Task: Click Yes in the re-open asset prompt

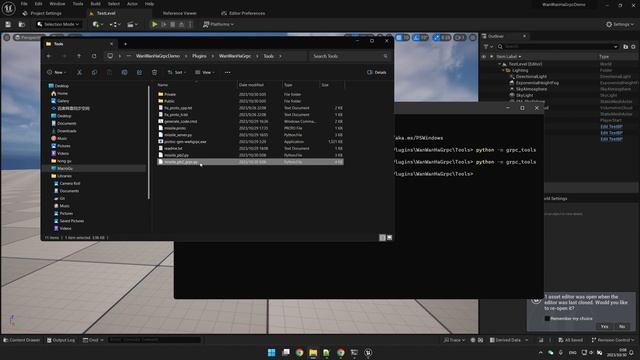Action: [604, 327]
